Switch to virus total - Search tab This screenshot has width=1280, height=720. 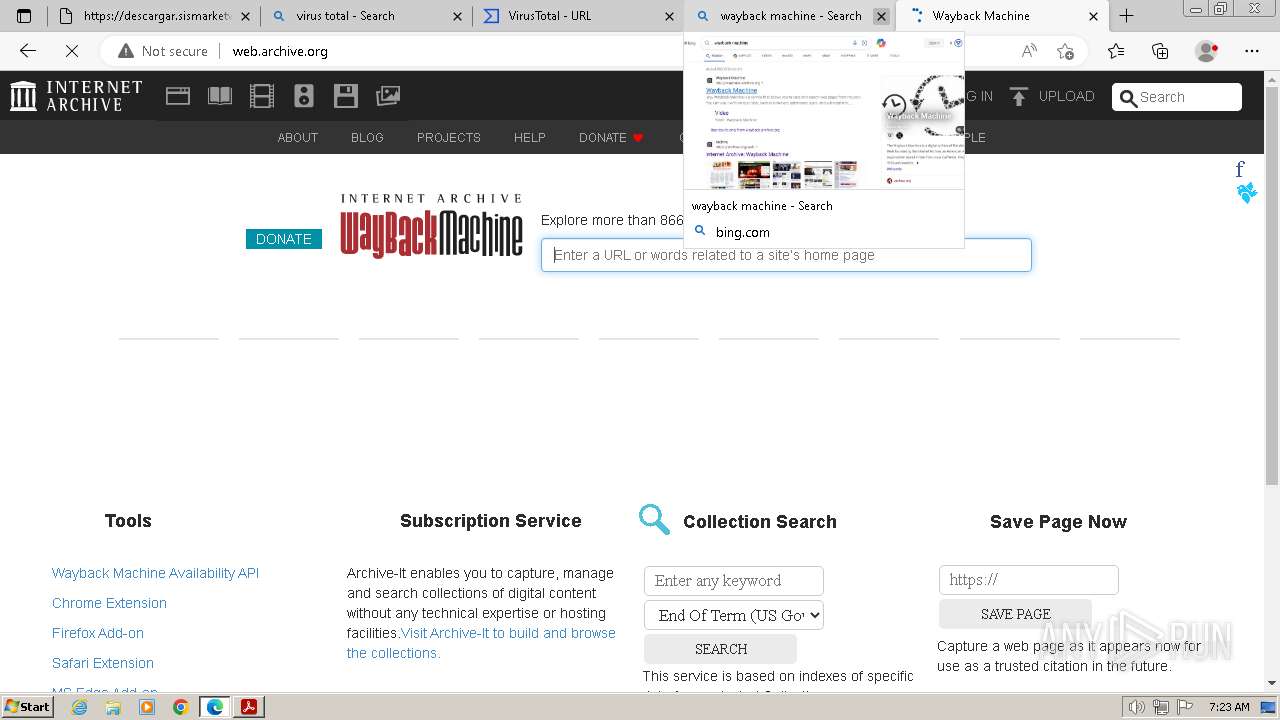366,16
